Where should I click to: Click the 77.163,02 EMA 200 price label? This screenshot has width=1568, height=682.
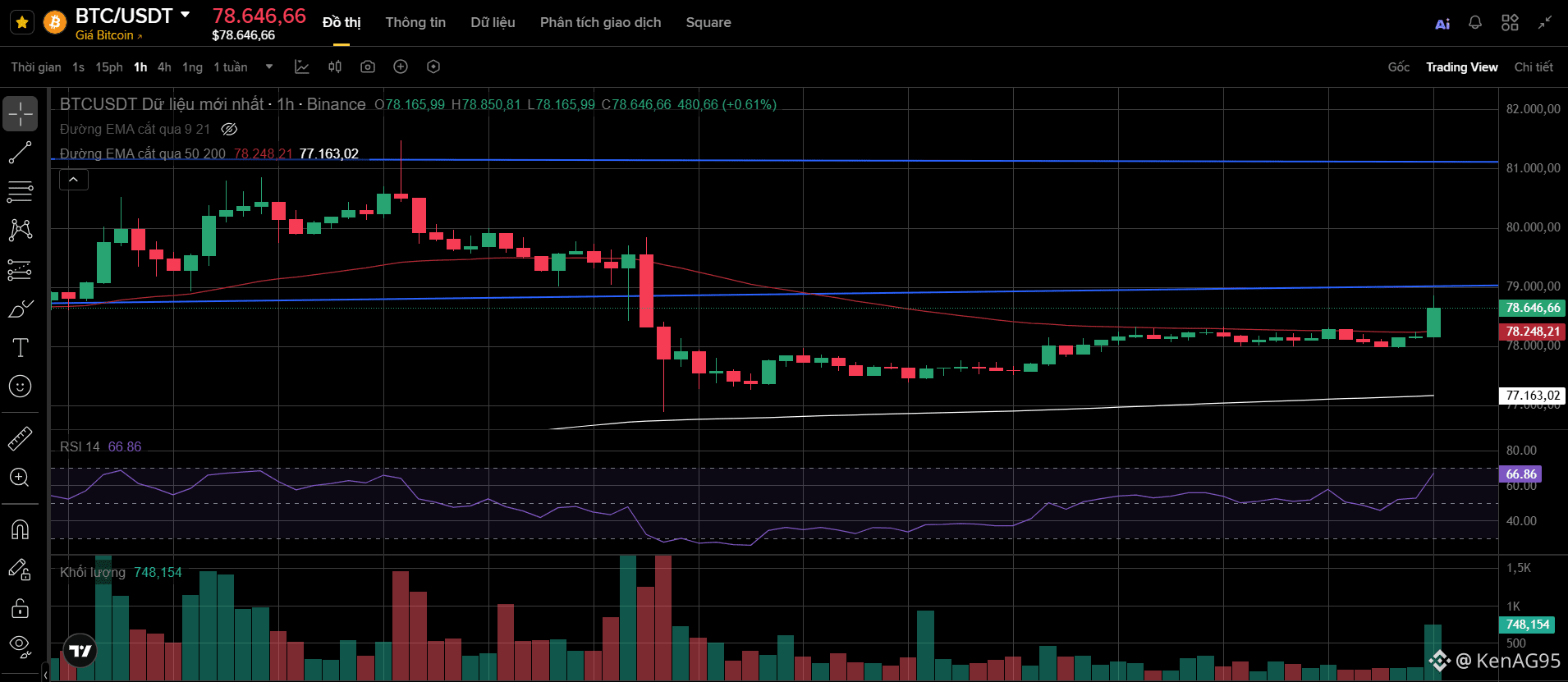1533,396
